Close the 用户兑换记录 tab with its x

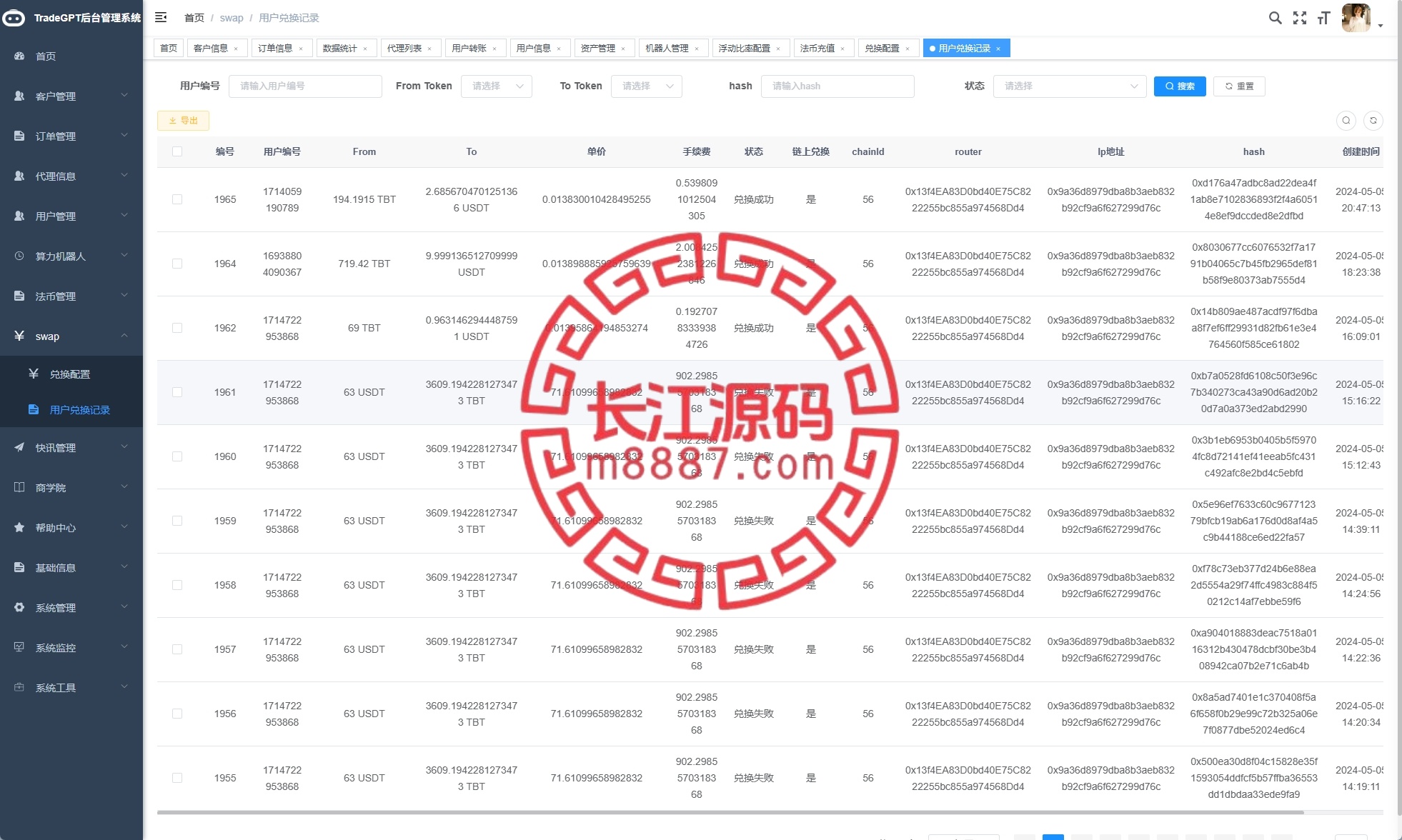[x=998, y=49]
